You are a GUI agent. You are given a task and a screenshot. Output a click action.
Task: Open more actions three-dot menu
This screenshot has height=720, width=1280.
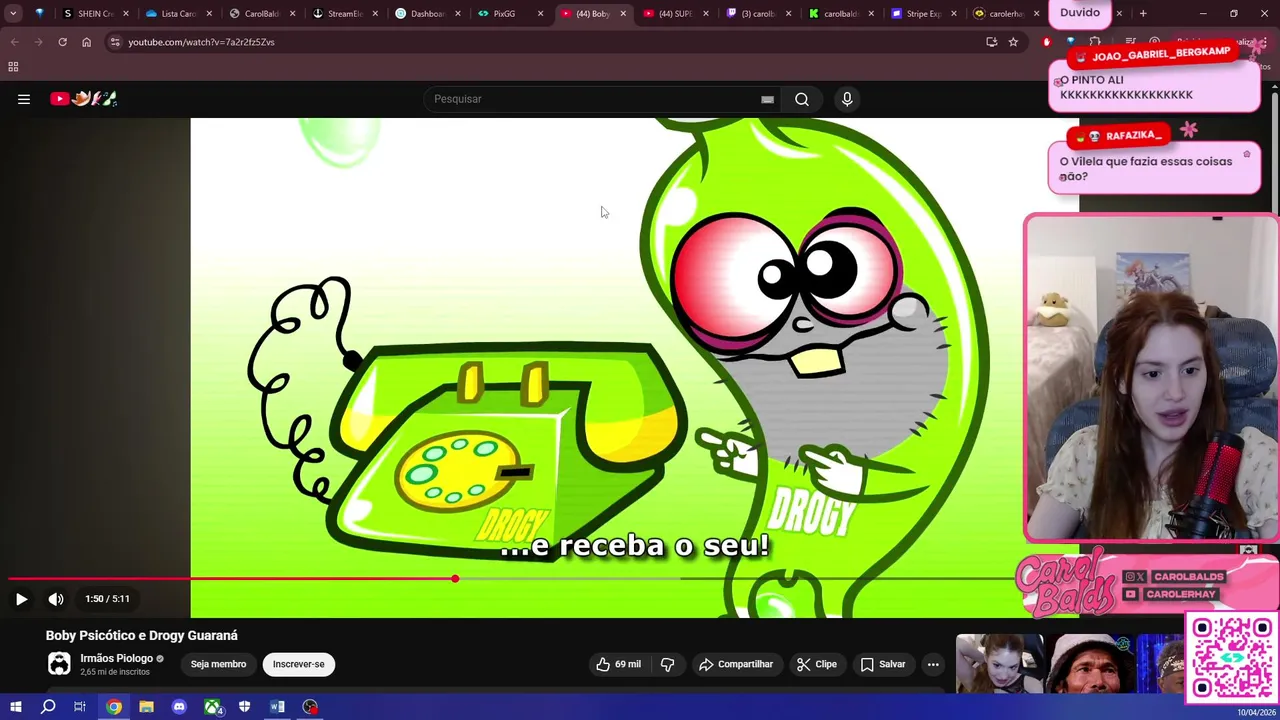pos(933,664)
